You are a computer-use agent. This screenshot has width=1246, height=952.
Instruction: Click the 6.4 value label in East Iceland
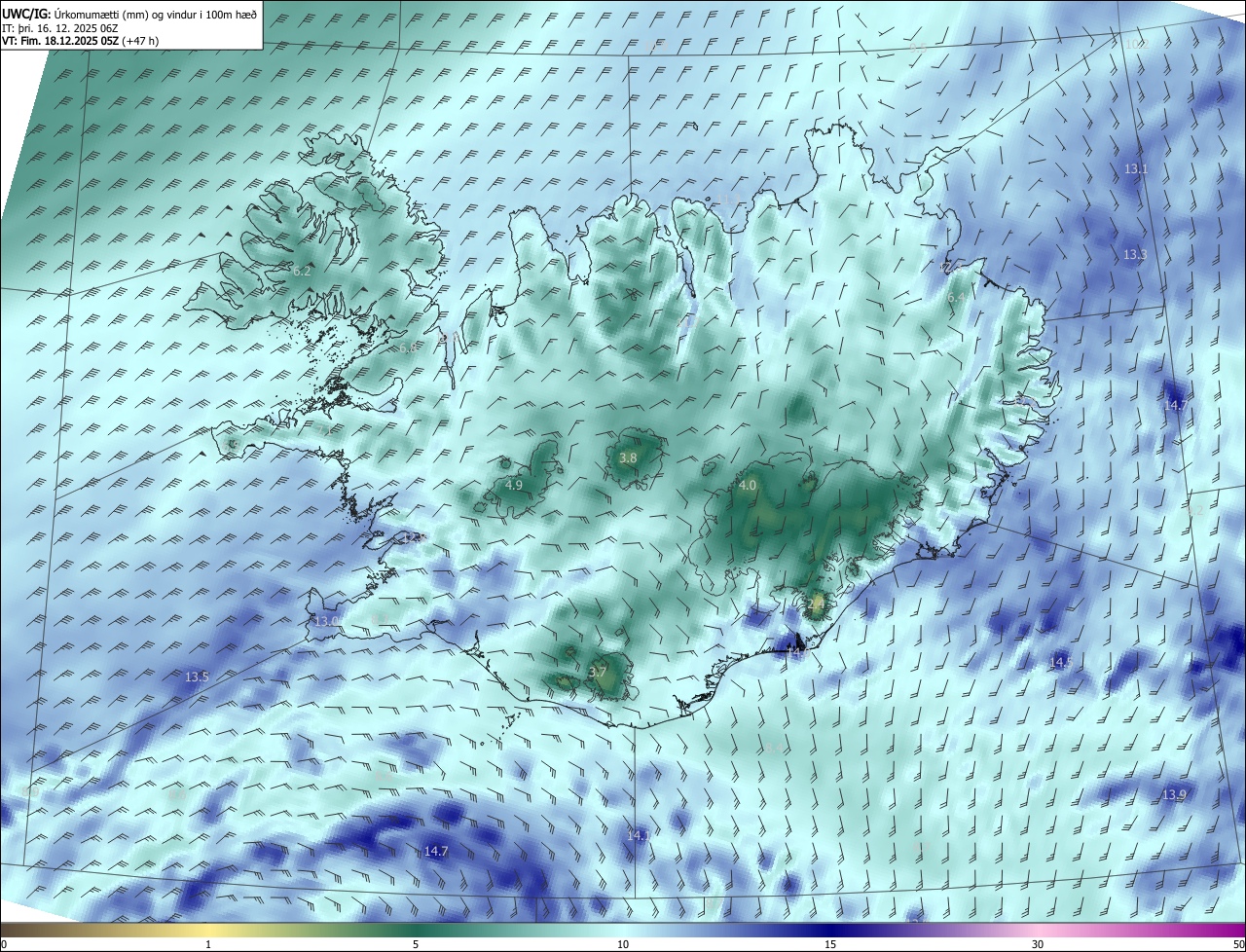point(957,297)
